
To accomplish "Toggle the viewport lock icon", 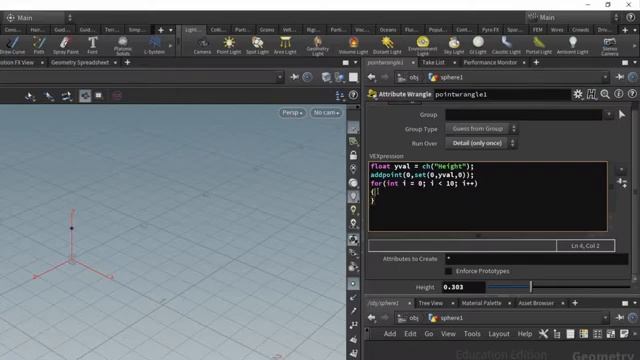I will [x=353, y=155].
